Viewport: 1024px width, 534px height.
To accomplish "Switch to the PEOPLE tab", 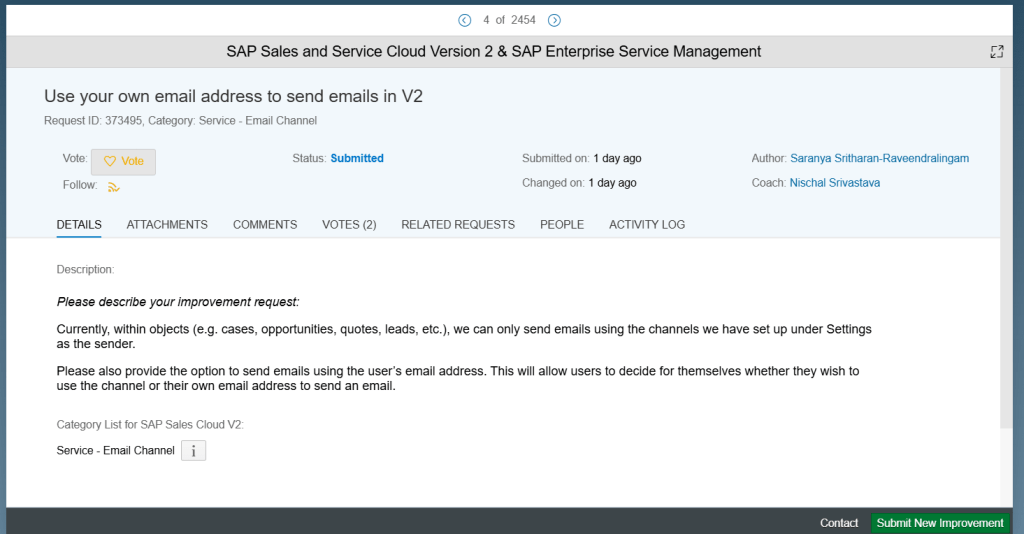I will [562, 225].
